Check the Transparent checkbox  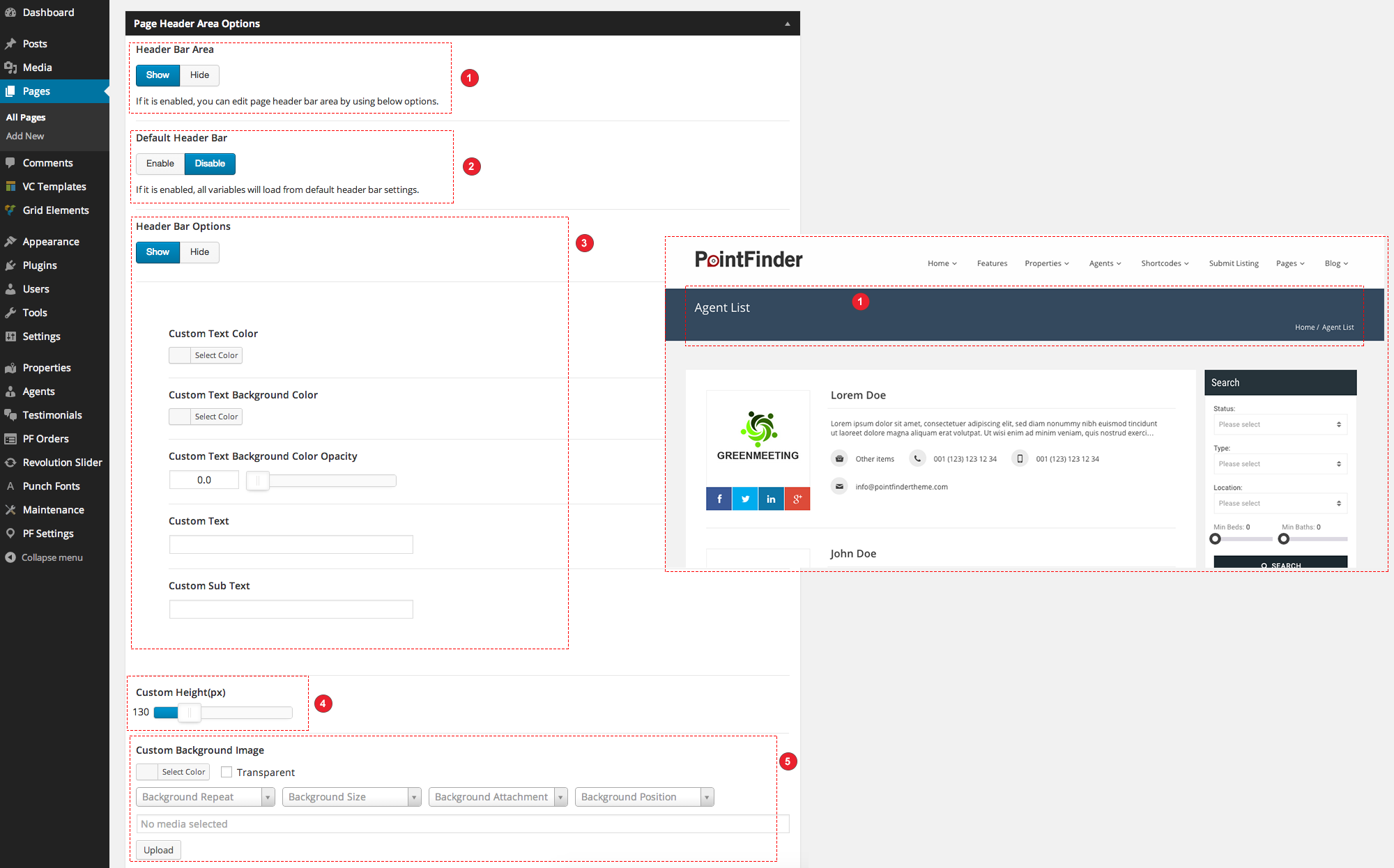[227, 772]
